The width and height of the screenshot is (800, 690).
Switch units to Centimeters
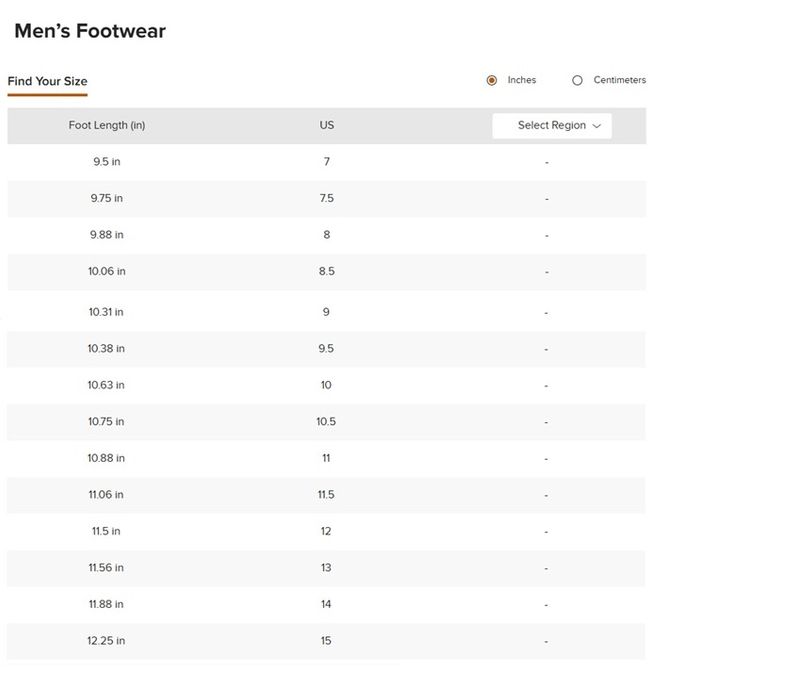coord(578,81)
